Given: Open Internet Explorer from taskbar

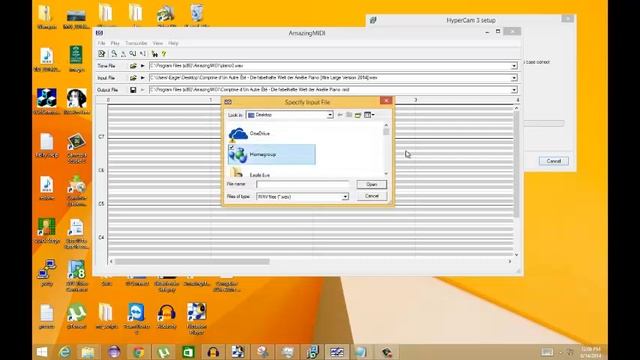Looking at the screenshot, I should (x=65, y=352).
